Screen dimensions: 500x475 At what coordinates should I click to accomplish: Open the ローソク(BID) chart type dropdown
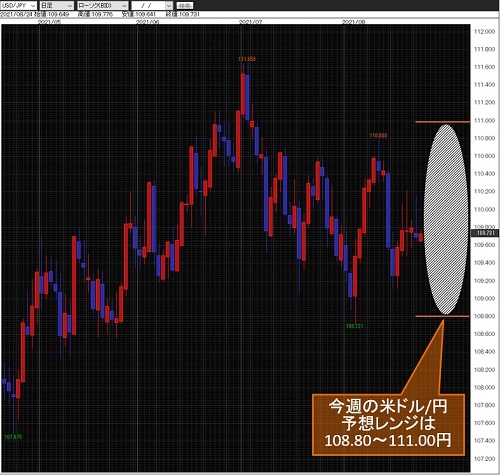pos(103,5)
